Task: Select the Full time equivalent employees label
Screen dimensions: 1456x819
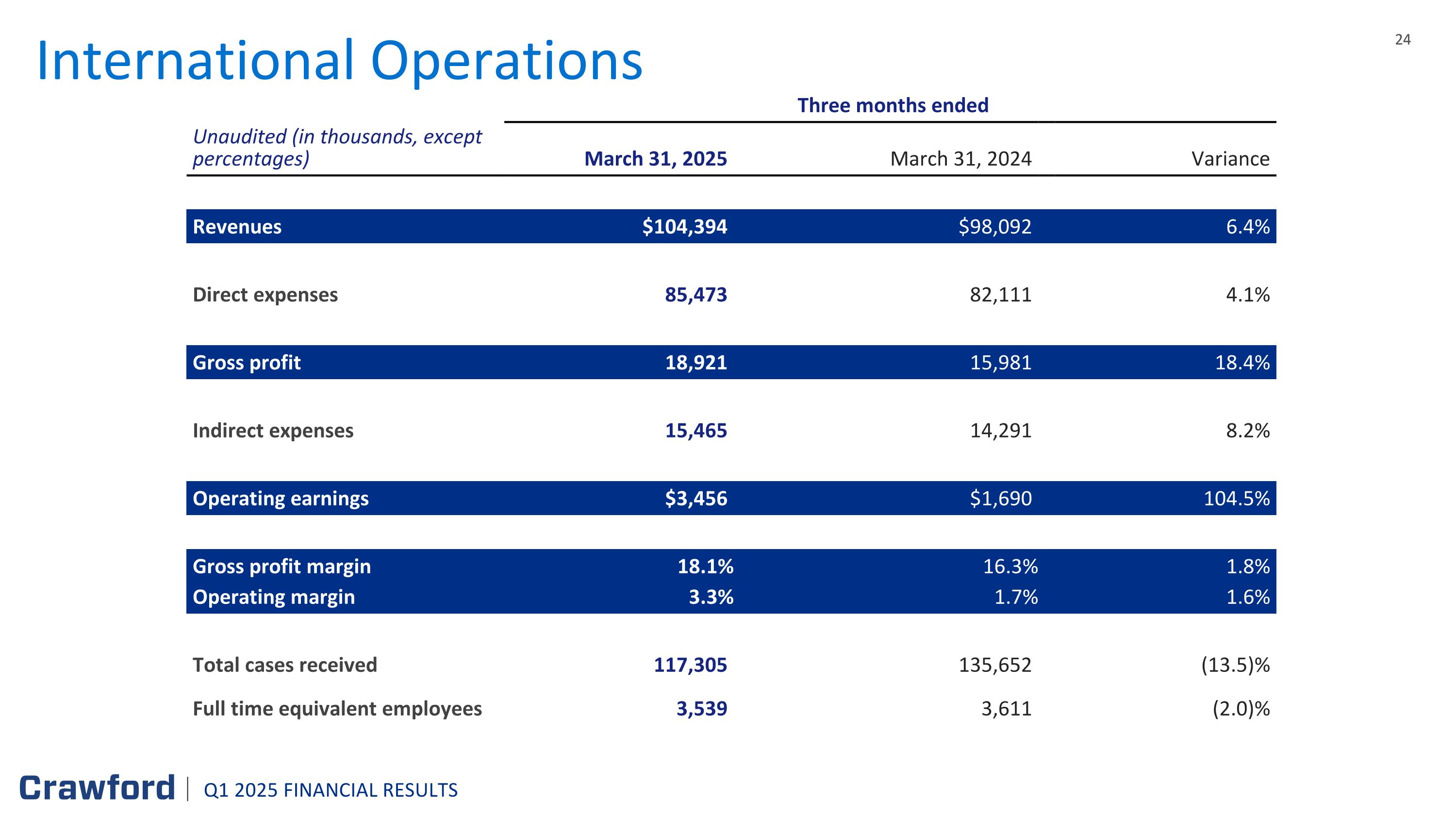Action: click(x=337, y=709)
